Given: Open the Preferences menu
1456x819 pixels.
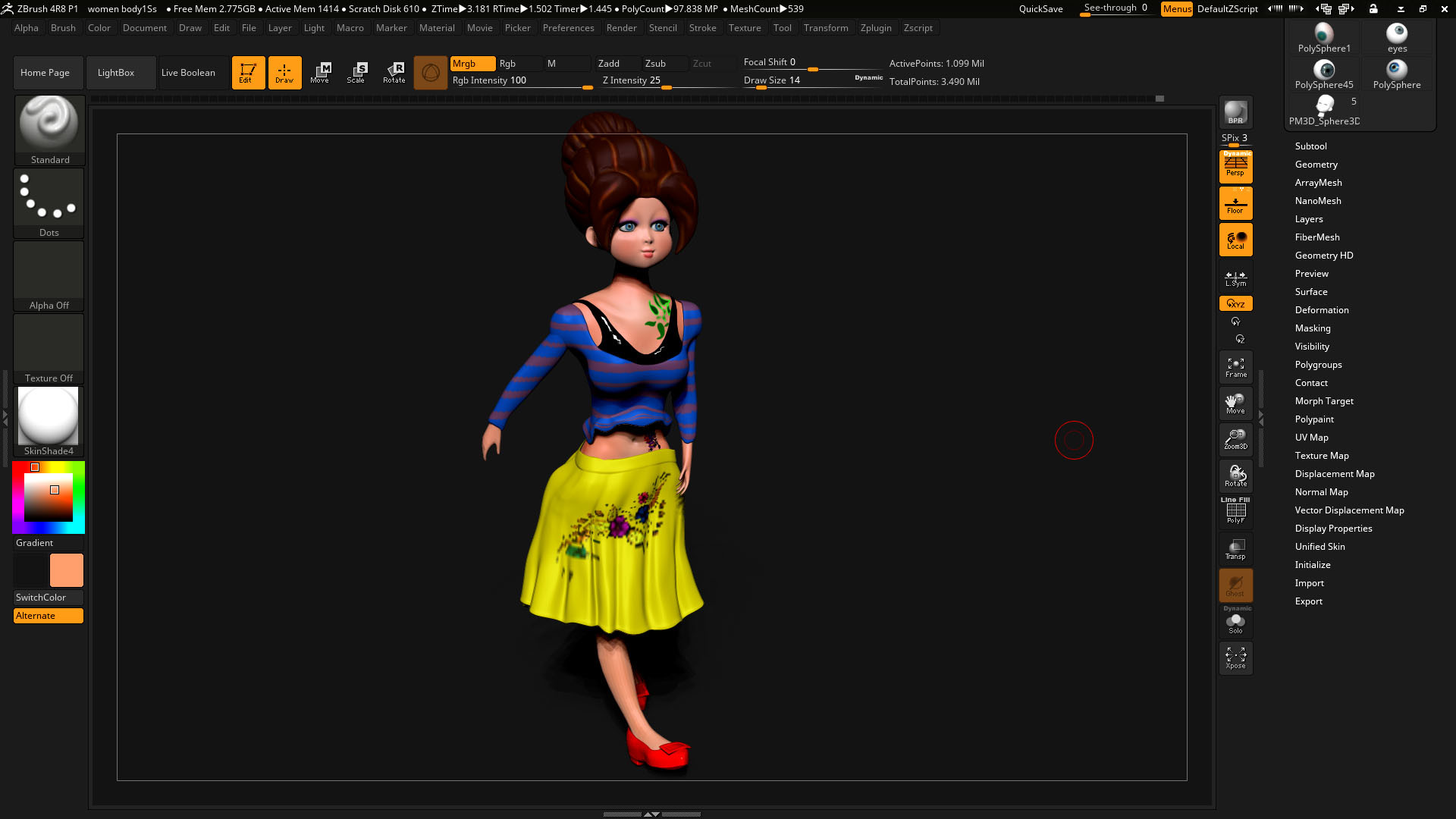Looking at the screenshot, I should click(569, 27).
